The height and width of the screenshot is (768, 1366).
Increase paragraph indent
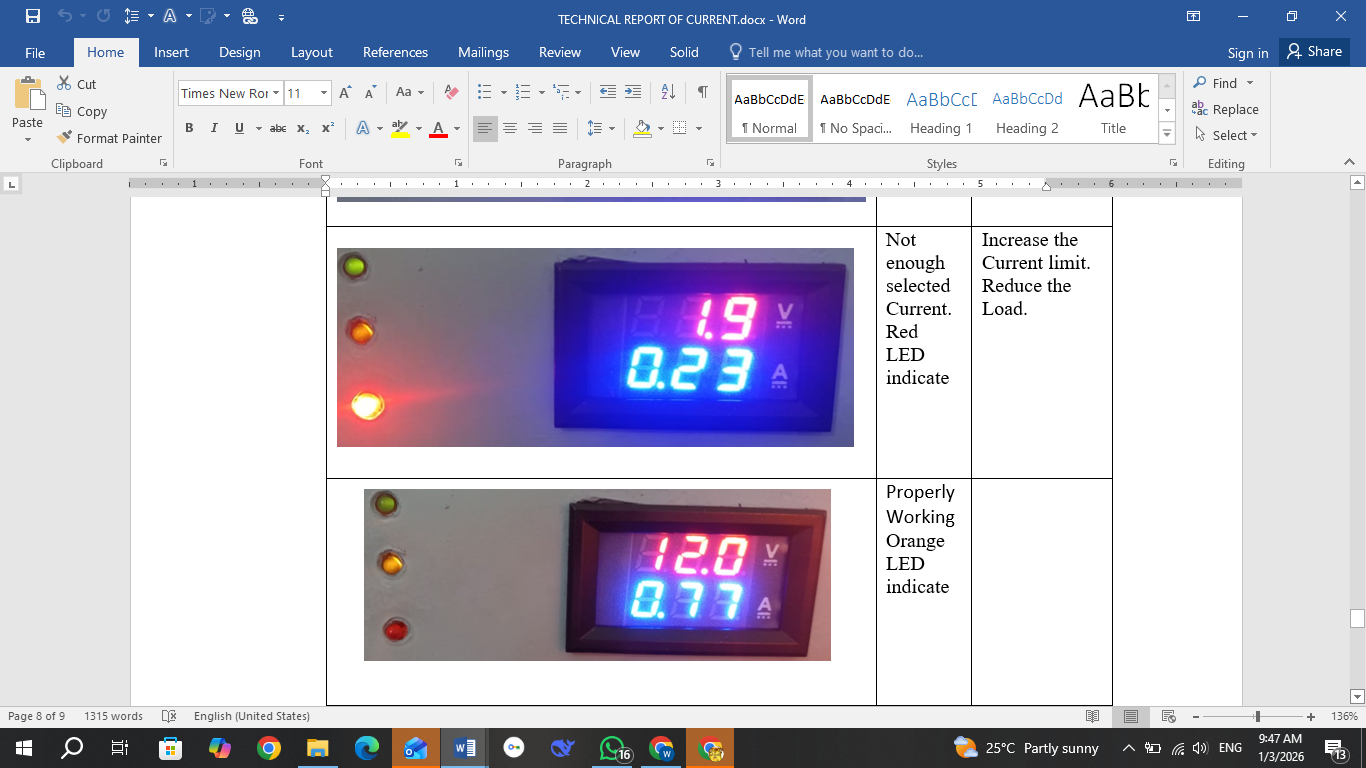633,92
